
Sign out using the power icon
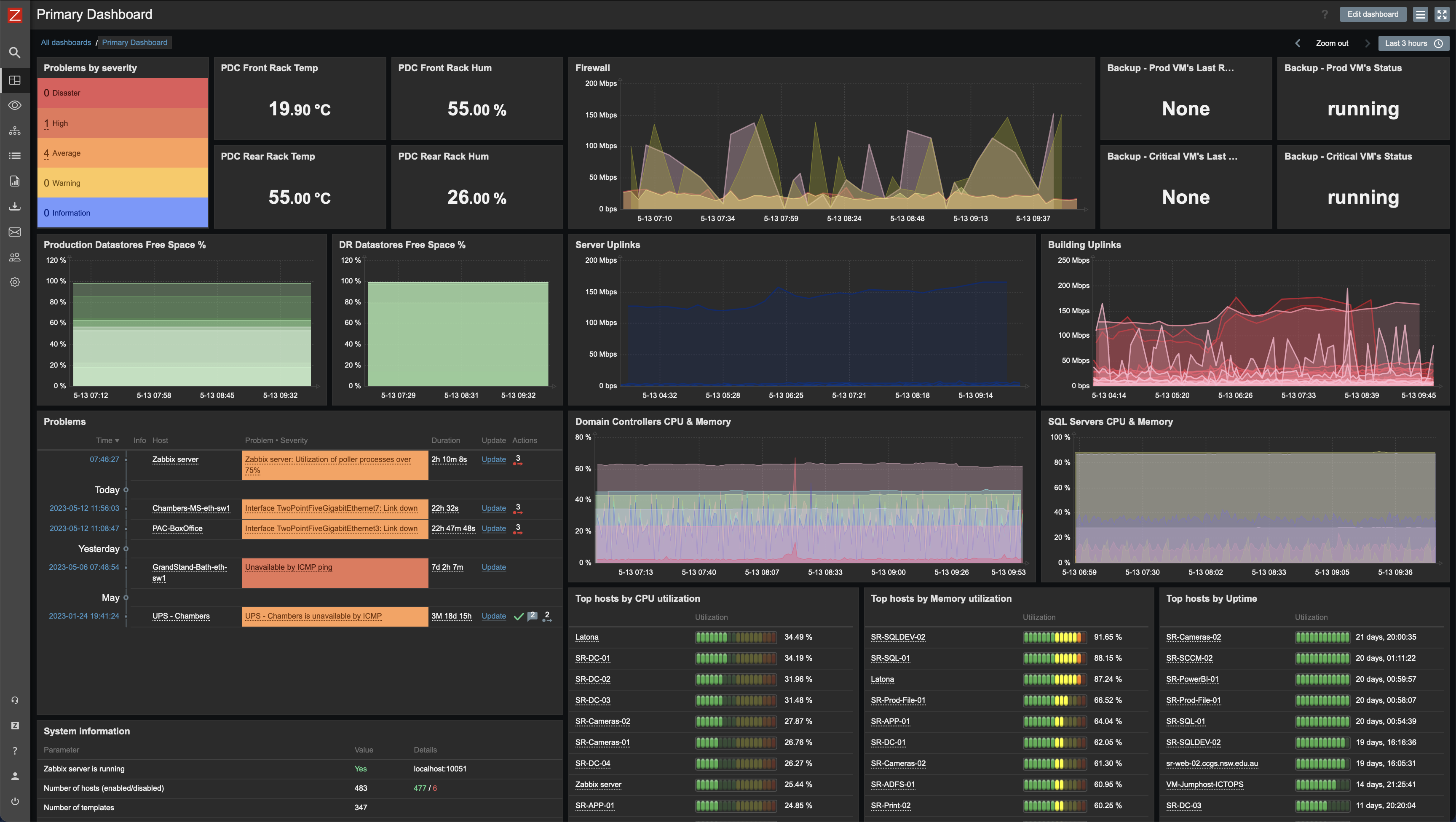(x=15, y=801)
